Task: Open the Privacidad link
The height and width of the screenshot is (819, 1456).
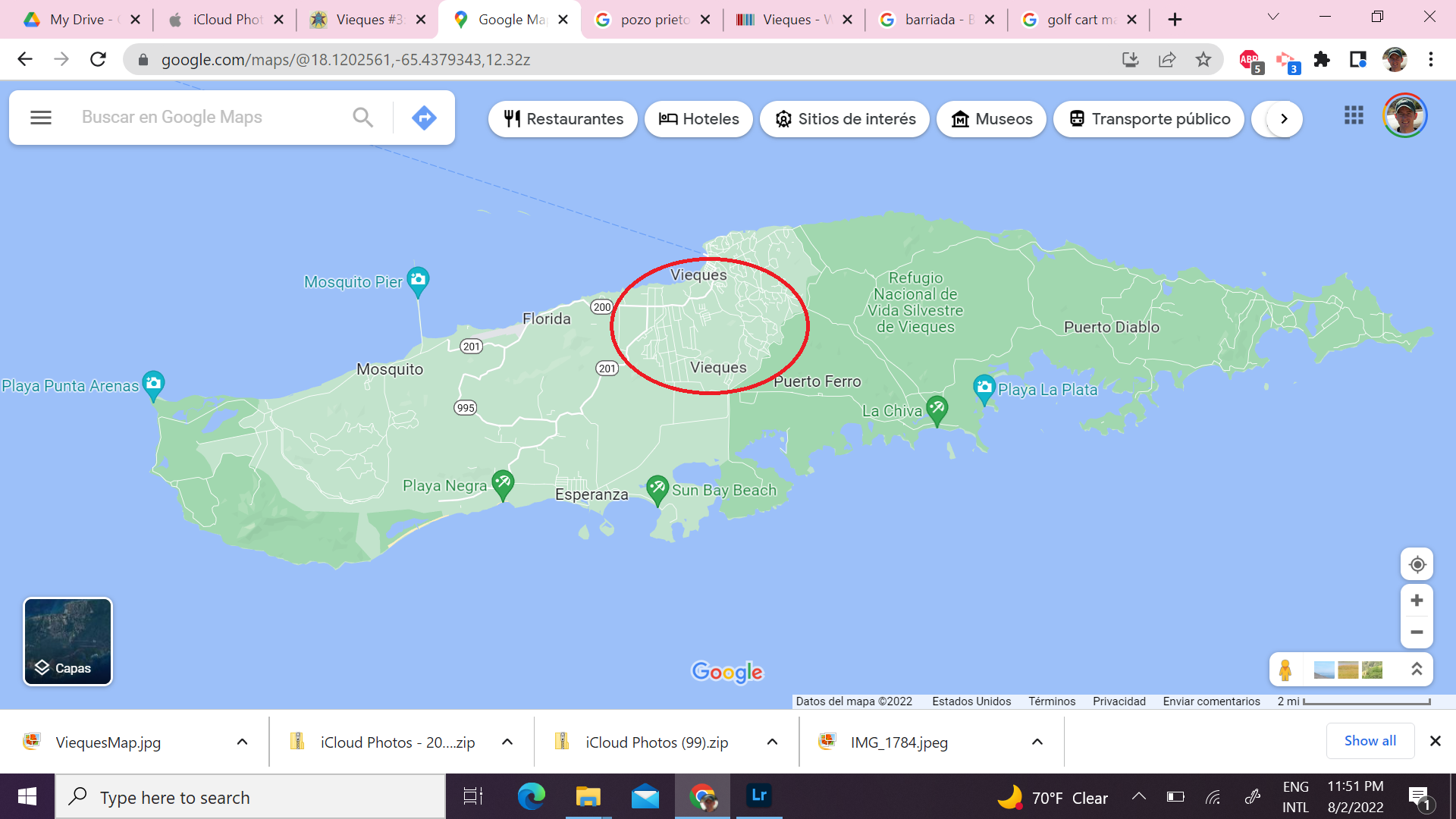Action: tap(1119, 701)
